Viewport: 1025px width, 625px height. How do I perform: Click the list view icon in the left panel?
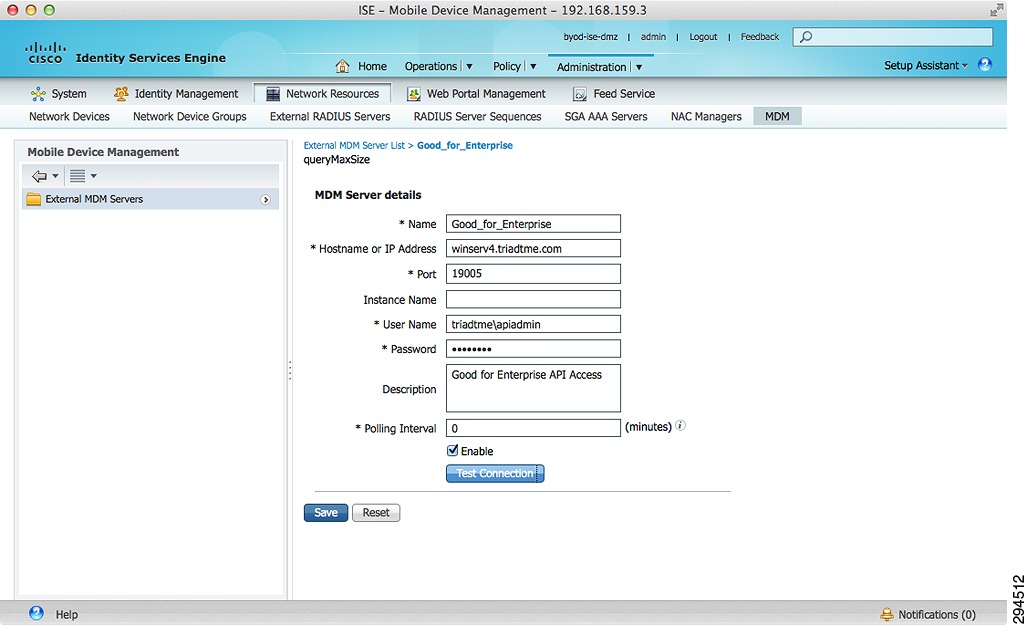coord(77,176)
